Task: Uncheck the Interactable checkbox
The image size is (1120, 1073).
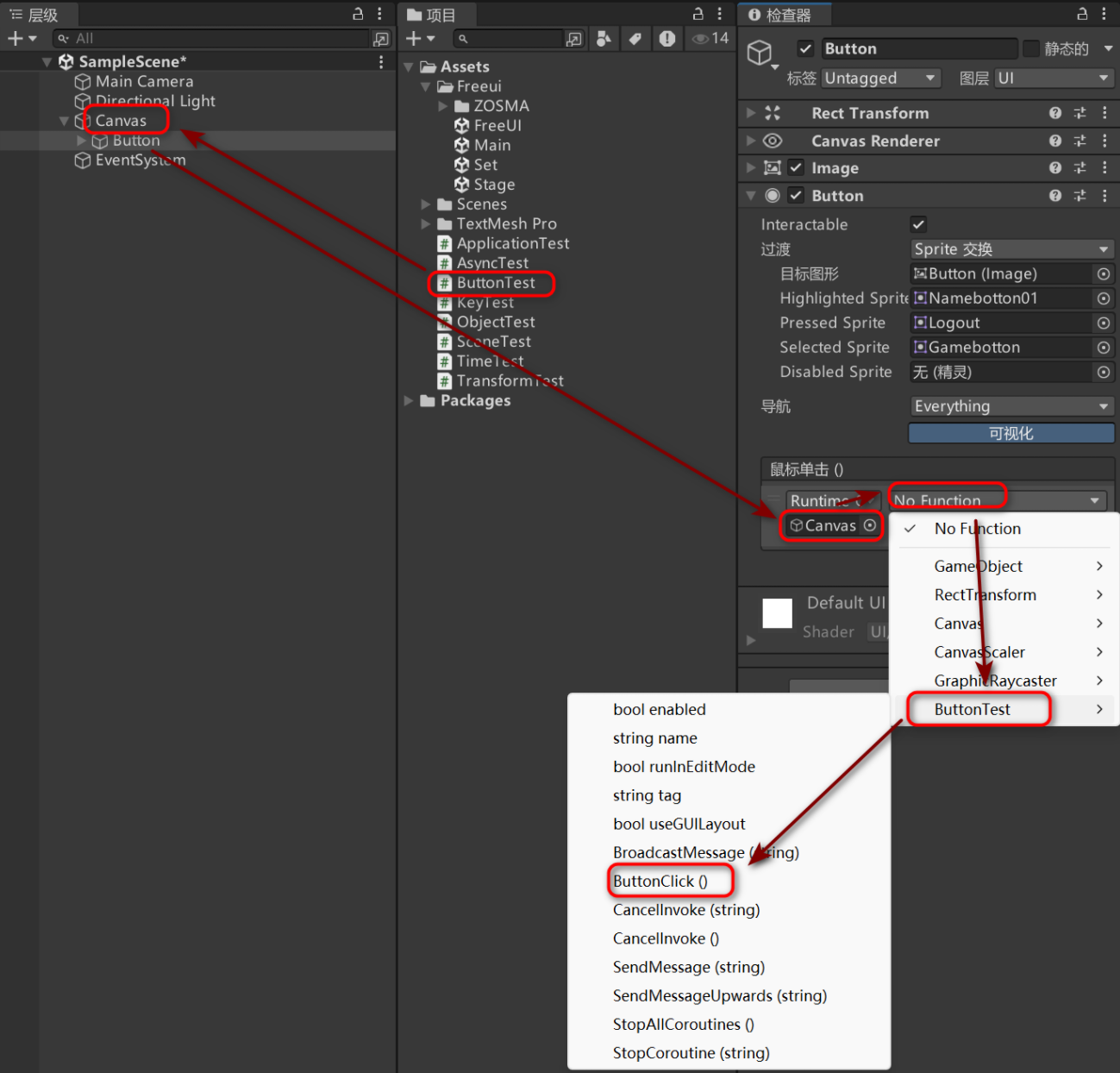Action: (x=918, y=224)
